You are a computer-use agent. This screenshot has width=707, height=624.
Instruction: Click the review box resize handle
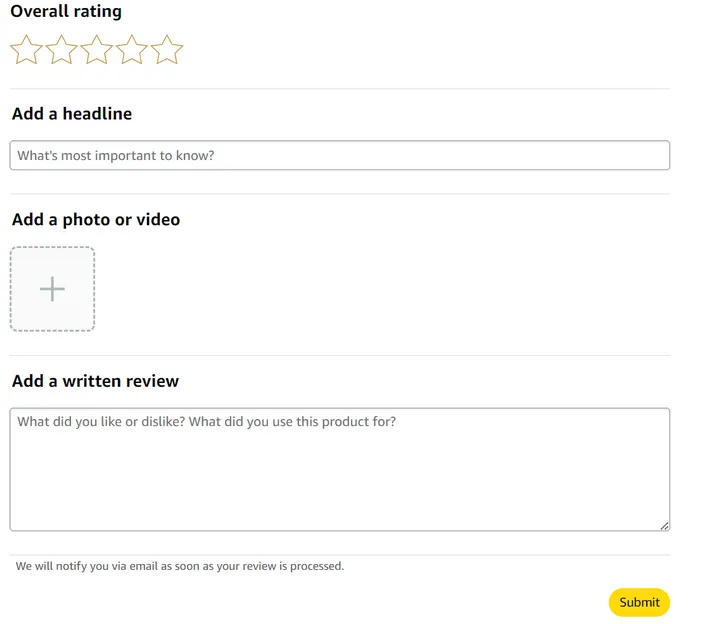(x=664, y=525)
